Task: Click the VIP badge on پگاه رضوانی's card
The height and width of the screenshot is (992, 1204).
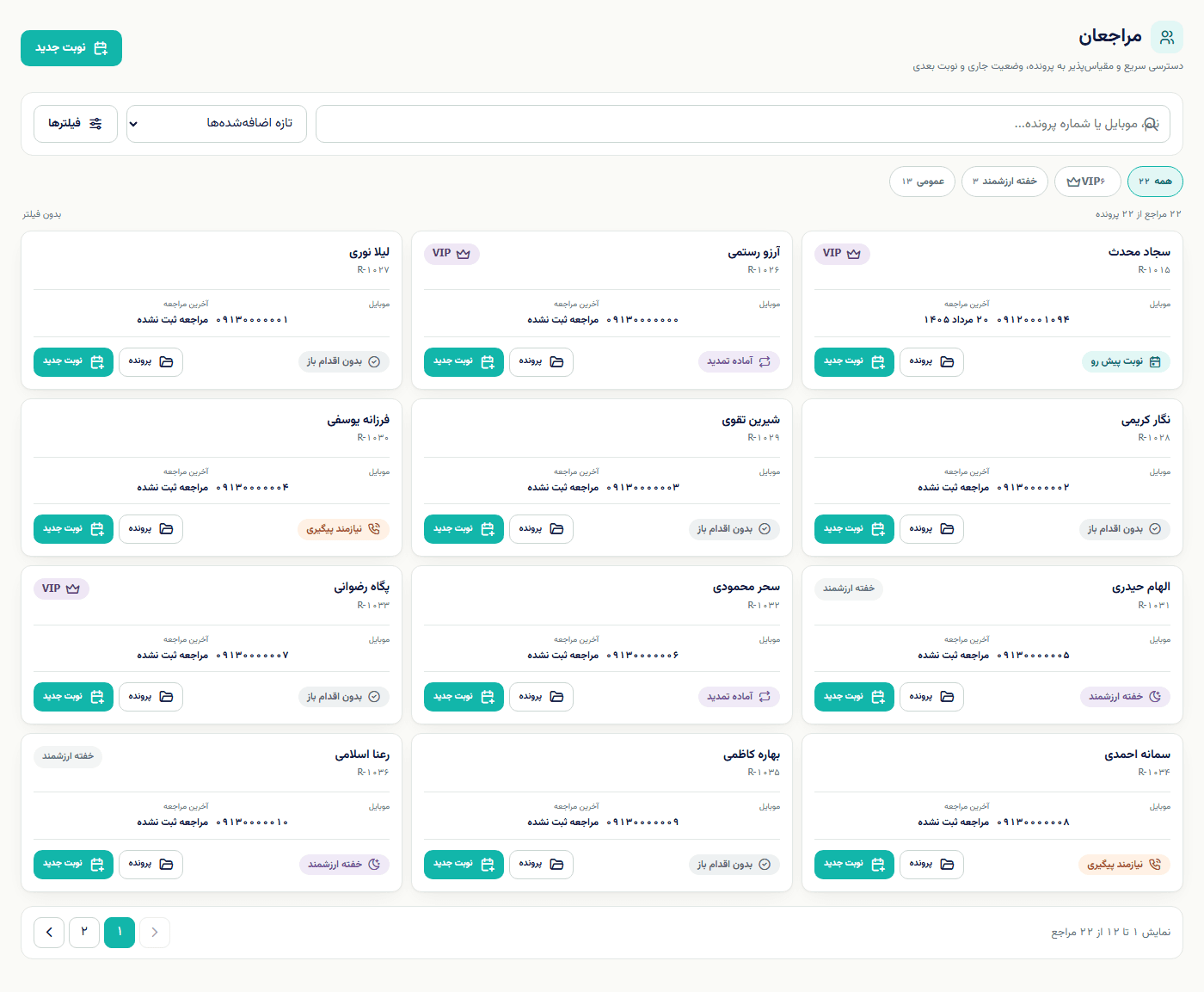Action: pos(61,588)
